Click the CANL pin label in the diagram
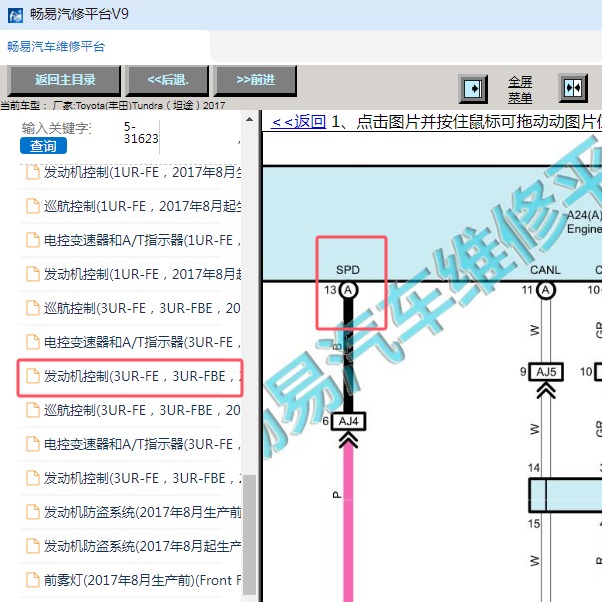Screen dimensions: 602x602 pyautogui.click(x=545, y=270)
